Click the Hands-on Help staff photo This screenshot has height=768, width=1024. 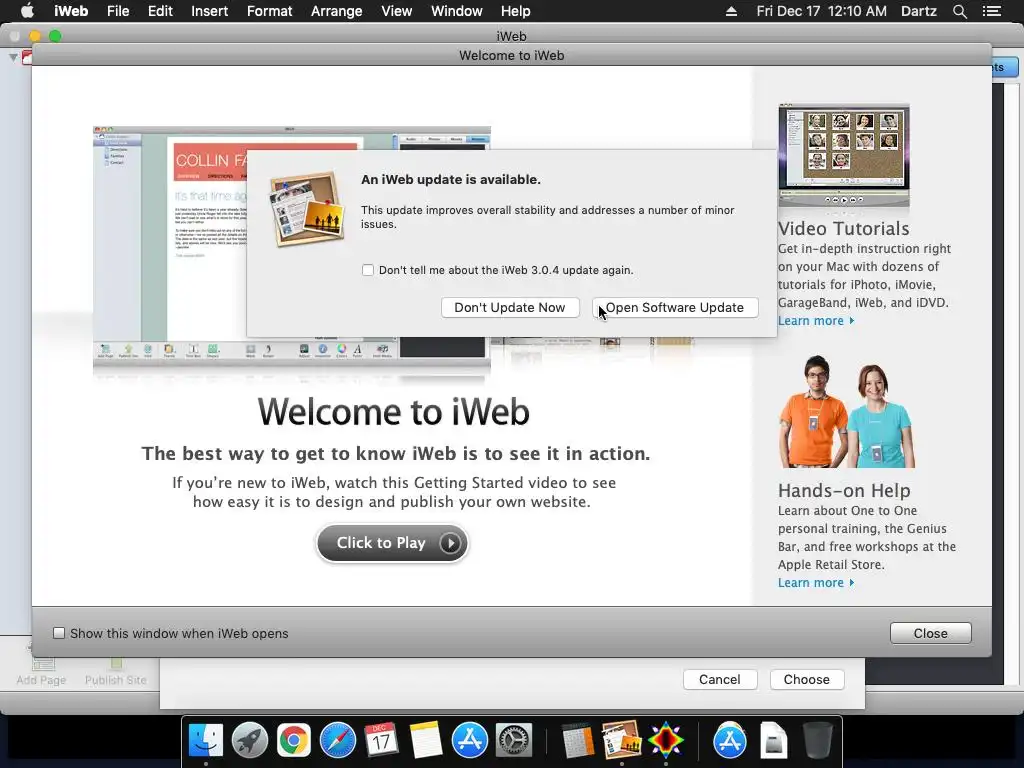tap(846, 411)
